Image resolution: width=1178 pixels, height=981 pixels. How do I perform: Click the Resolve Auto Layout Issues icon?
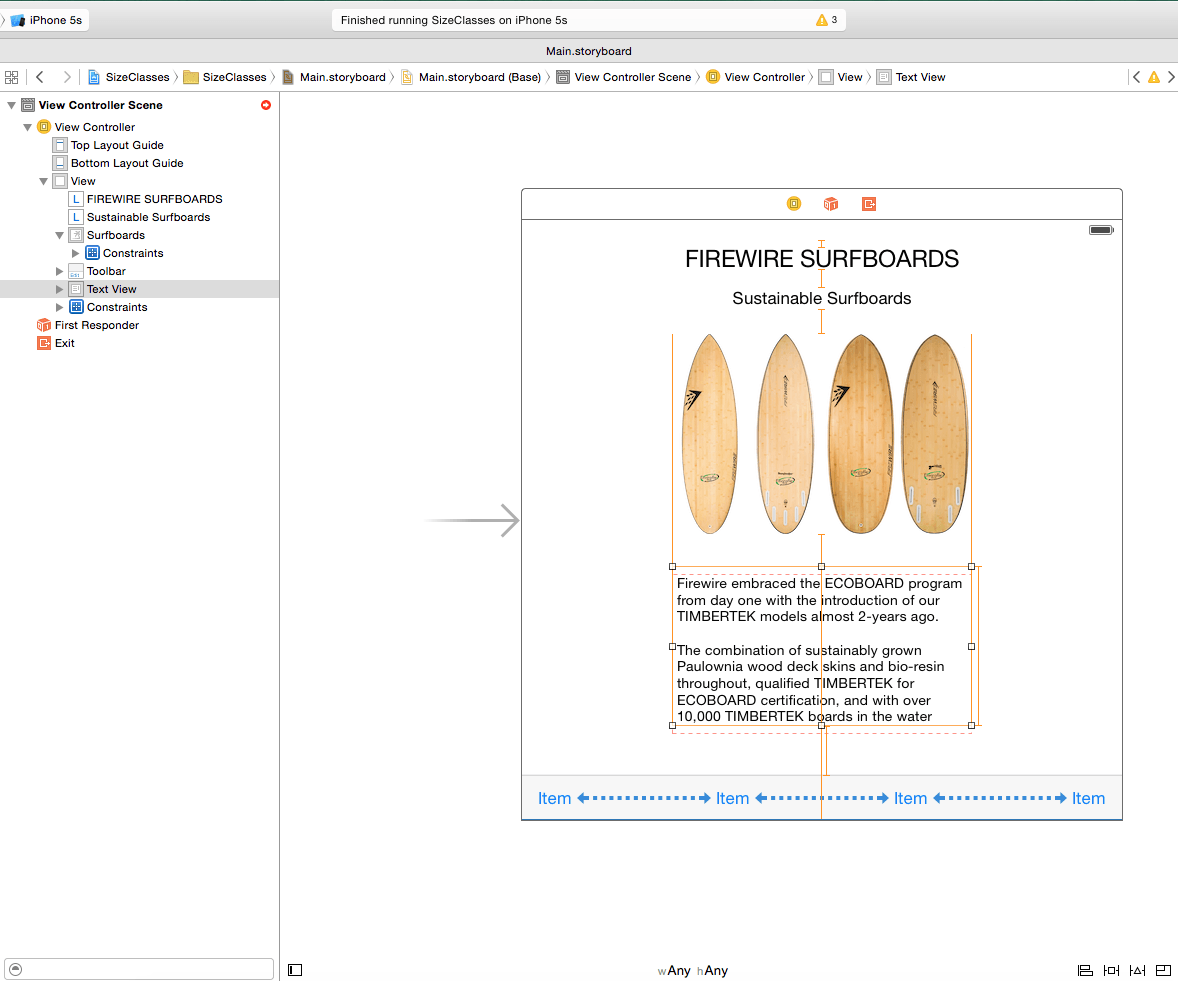click(x=1137, y=970)
